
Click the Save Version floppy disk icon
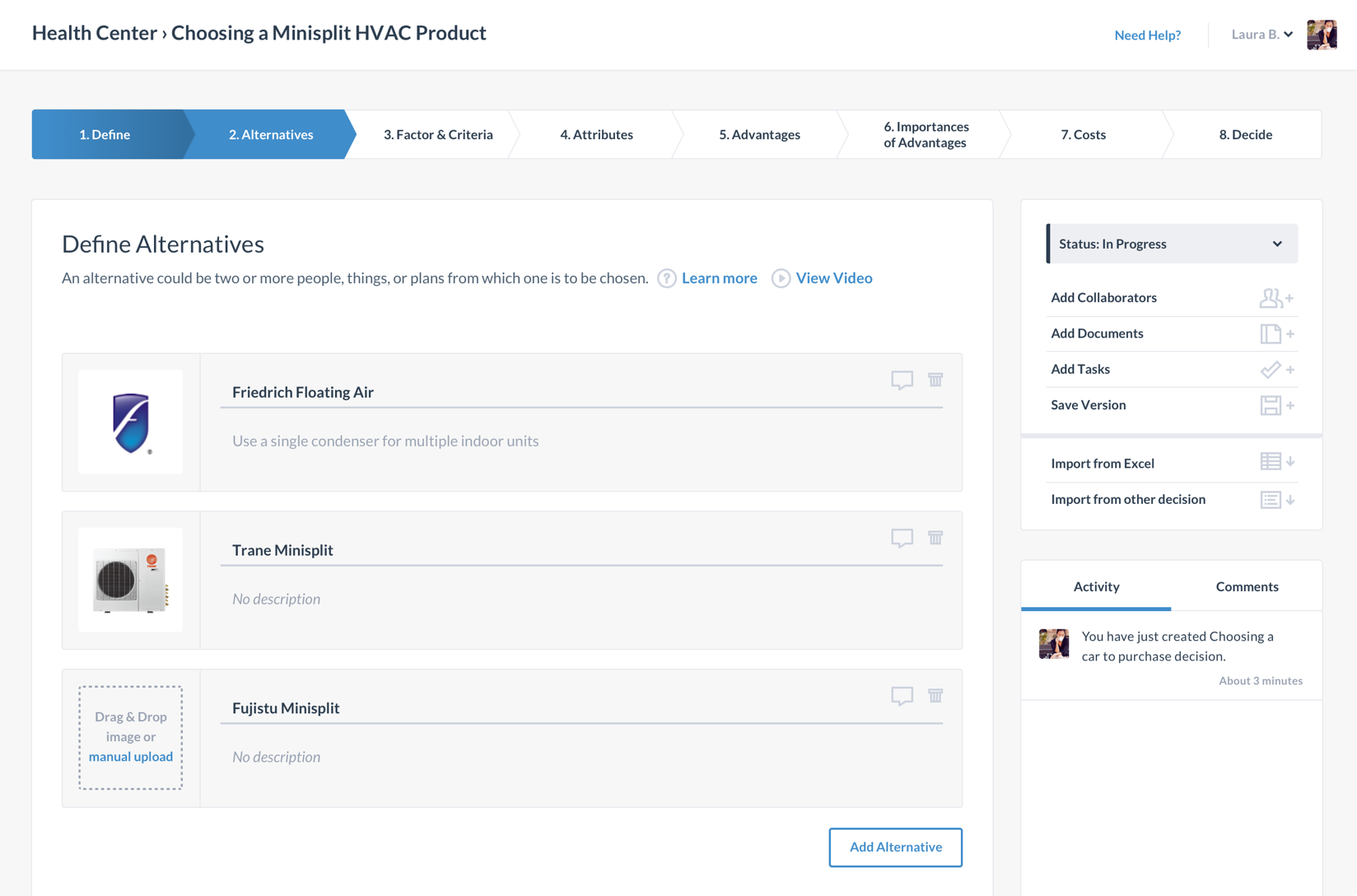(1275, 405)
